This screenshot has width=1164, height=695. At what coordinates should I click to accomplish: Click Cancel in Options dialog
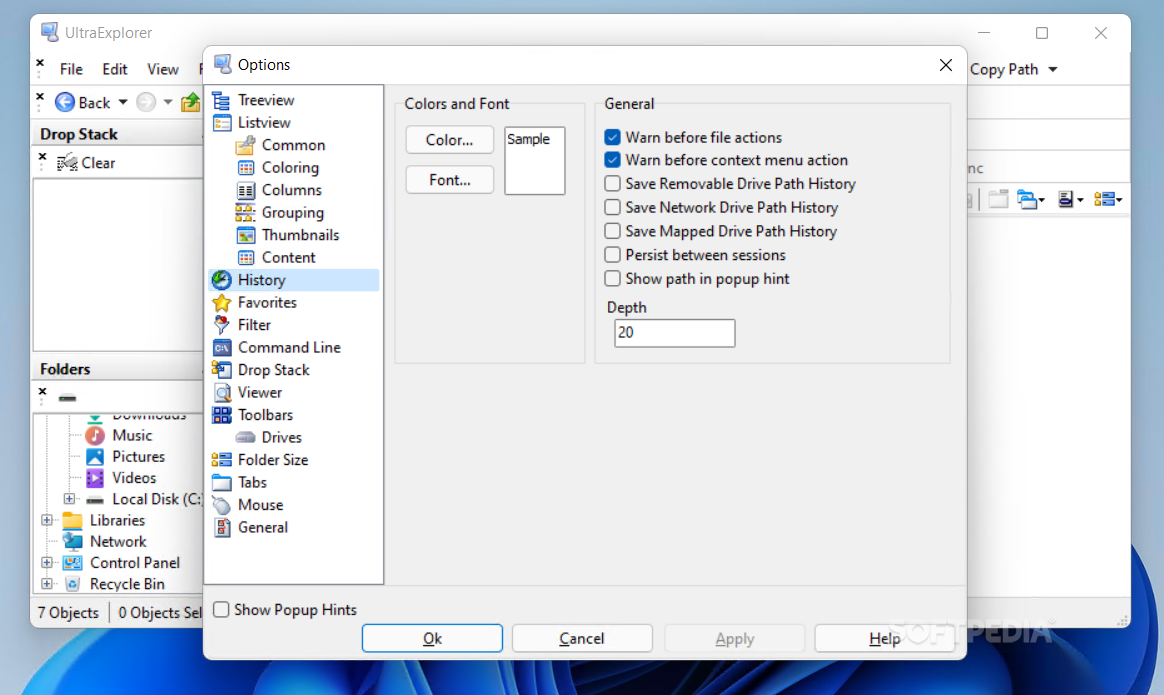click(582, 639)
